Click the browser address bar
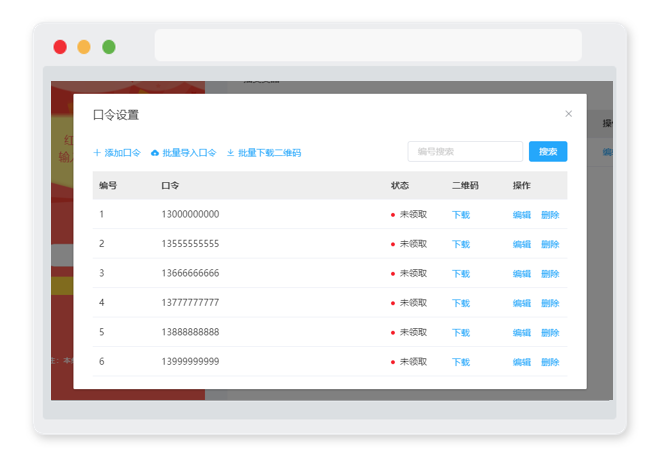 tap(368, 45)
